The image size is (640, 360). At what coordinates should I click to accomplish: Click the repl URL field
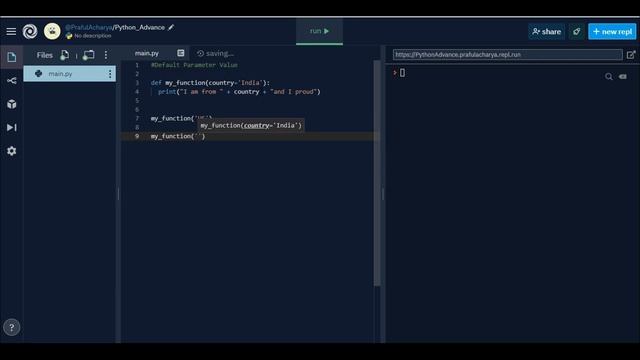507,55
